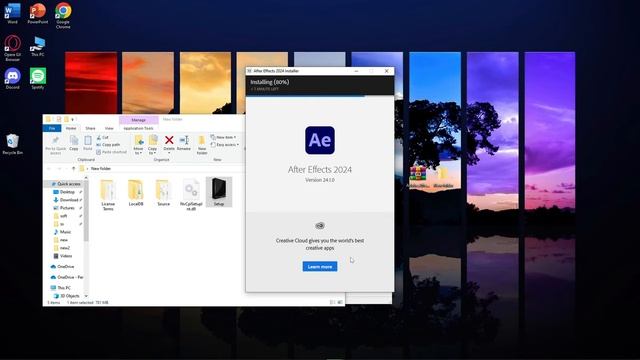This screenshot has width=640, height=360.
Task: Click the New folder ribbon button
Action: coord(202,145)
